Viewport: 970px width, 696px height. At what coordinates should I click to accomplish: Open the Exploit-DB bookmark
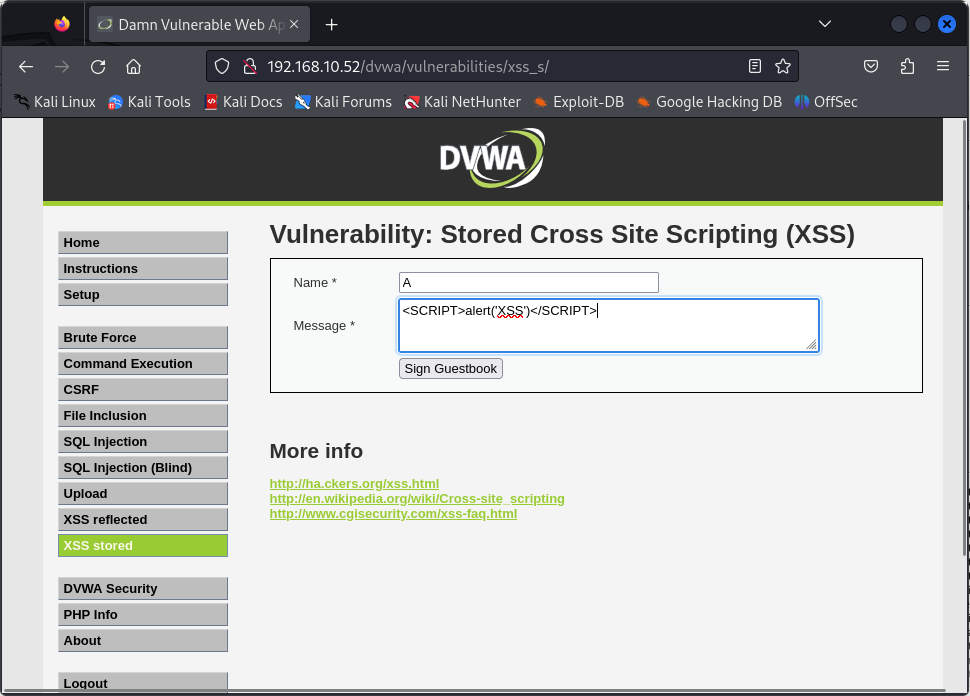(x=578, y=102)
